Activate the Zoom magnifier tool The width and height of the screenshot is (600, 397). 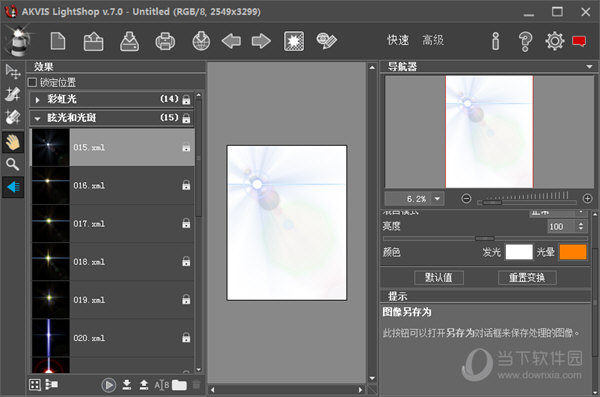coord(13,164)
